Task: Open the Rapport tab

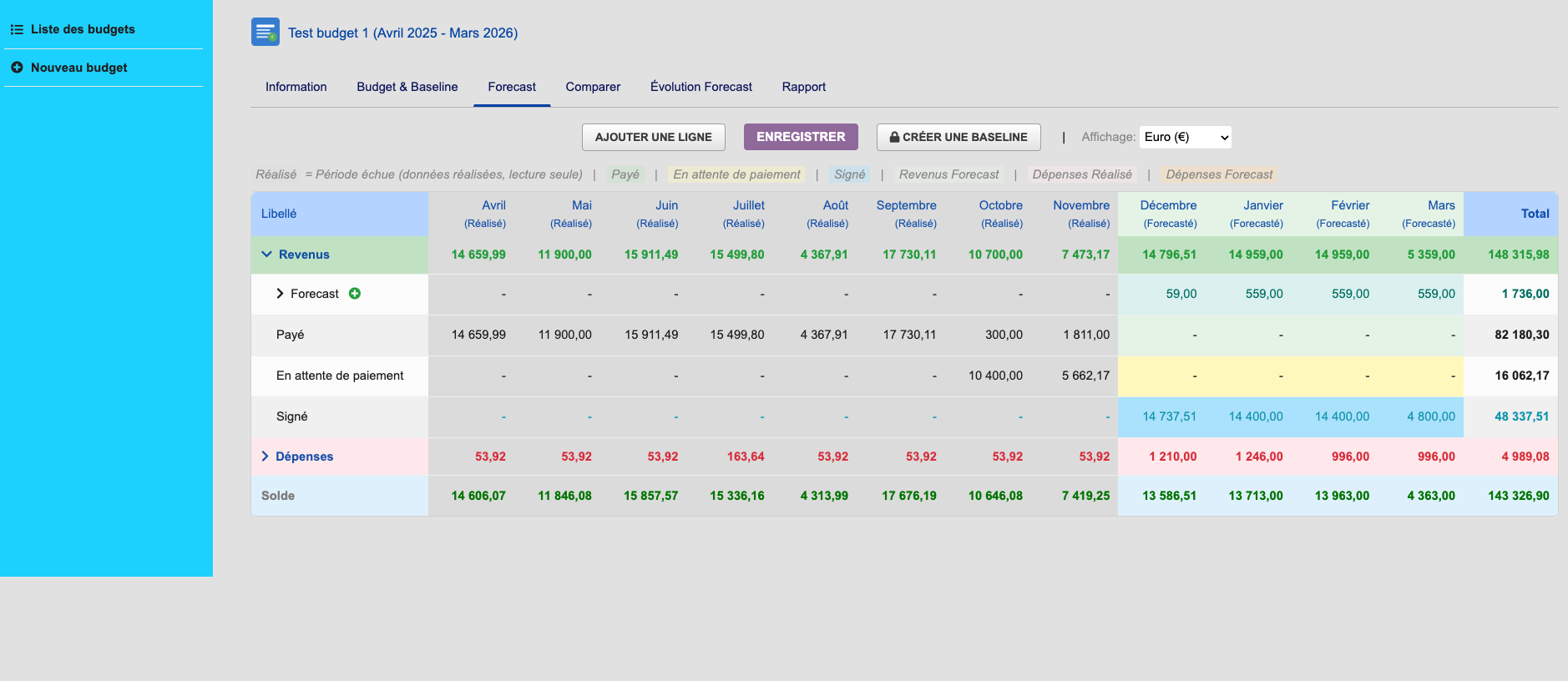Action: [803, 87]
